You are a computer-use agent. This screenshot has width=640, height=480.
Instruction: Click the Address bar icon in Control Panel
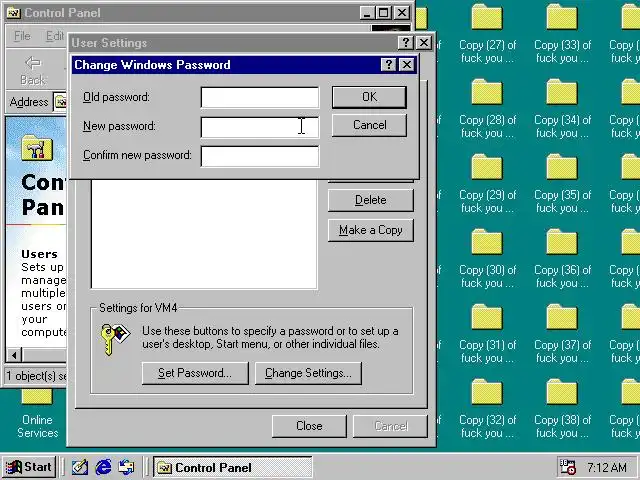click(x=61, y=102)
